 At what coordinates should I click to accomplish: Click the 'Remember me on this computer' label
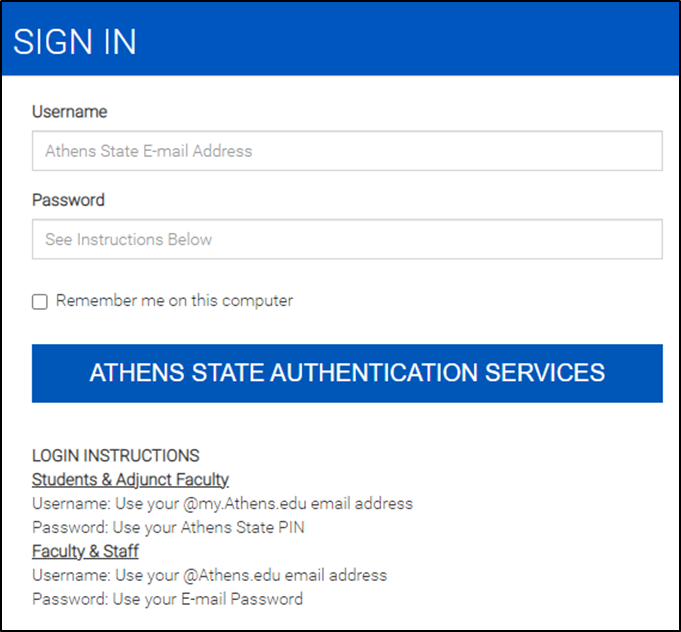[x=174, y=300]
